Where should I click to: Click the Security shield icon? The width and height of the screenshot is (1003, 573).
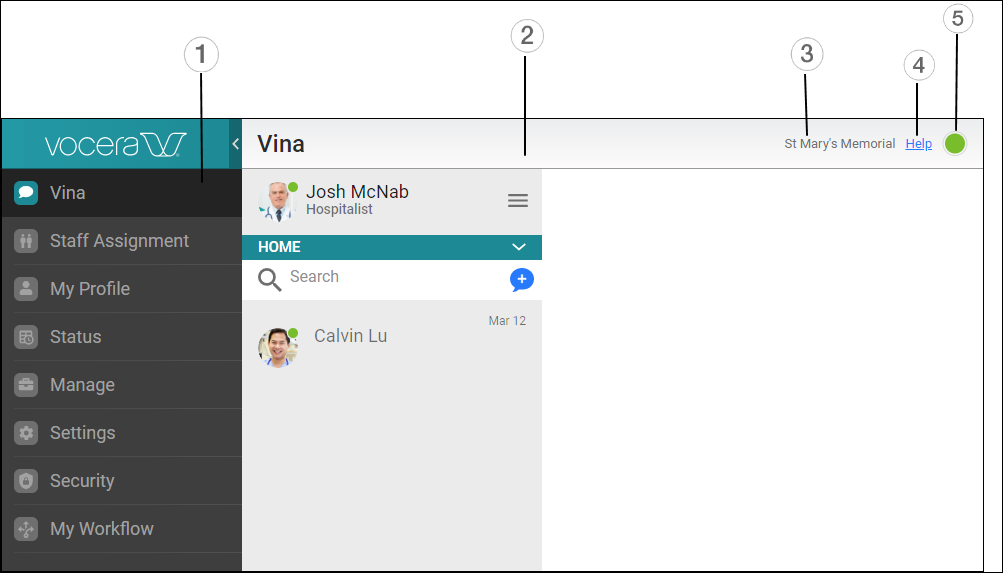[x=26, y=481]
